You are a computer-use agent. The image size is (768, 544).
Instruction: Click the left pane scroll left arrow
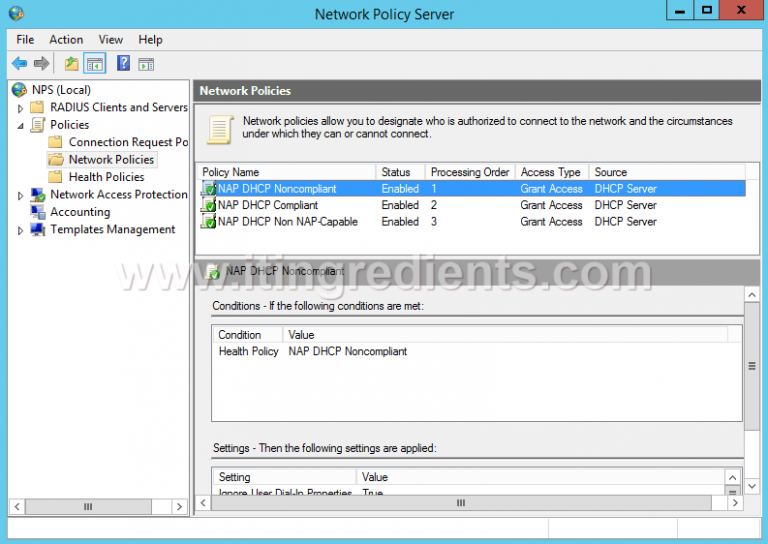(17, 506)
